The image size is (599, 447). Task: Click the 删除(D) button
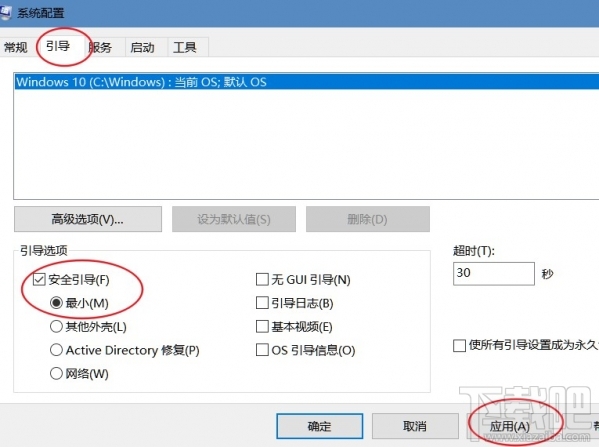coord(367,219)
